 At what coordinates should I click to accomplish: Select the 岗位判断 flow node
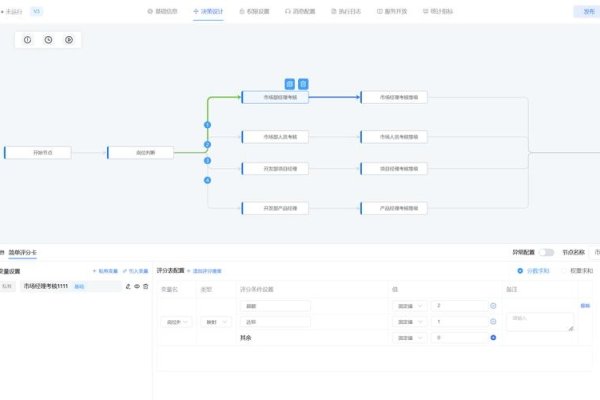click(140, 152)
